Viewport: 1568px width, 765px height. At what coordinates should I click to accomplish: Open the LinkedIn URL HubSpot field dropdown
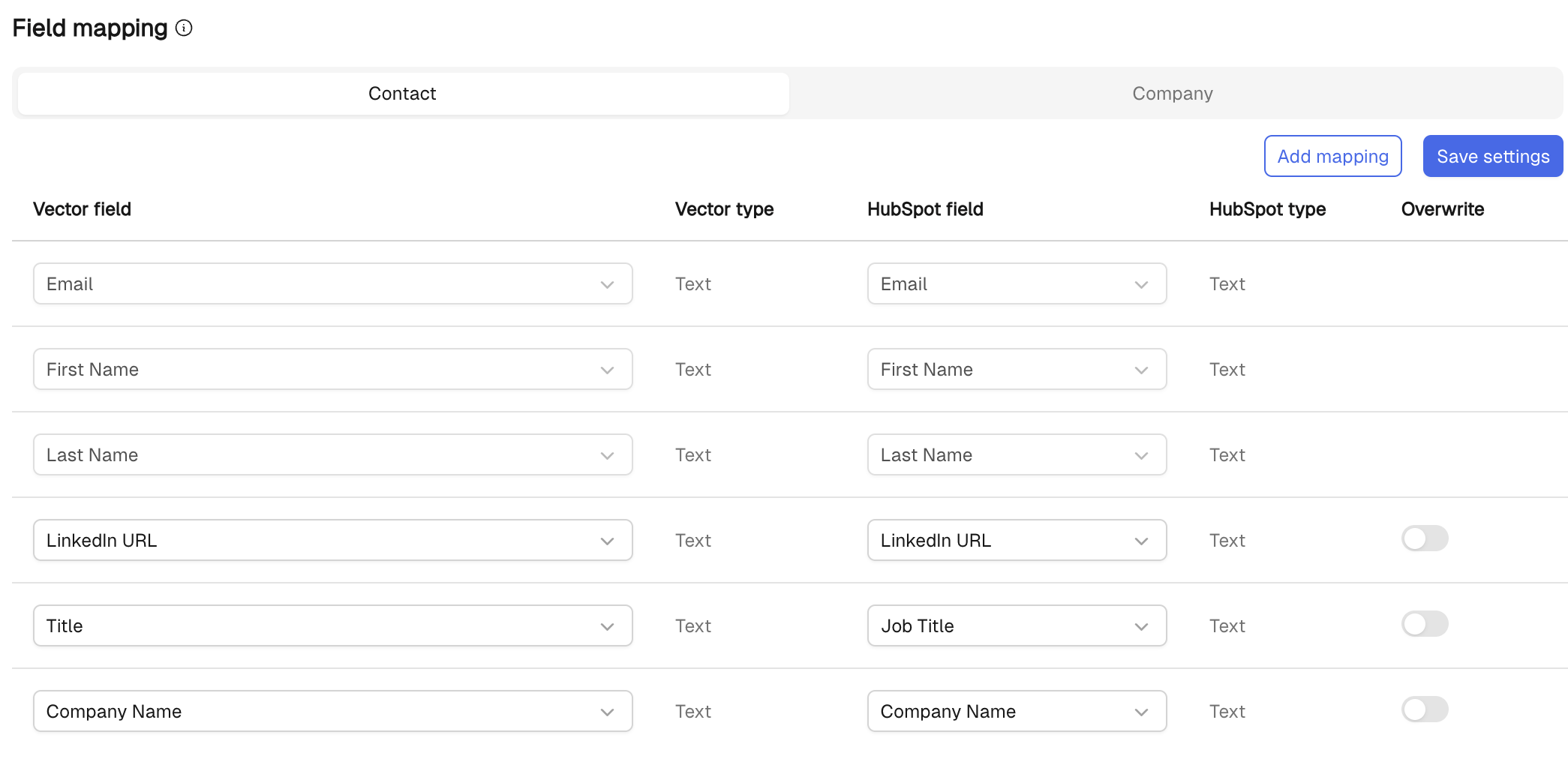click(x=1016, y=541)
